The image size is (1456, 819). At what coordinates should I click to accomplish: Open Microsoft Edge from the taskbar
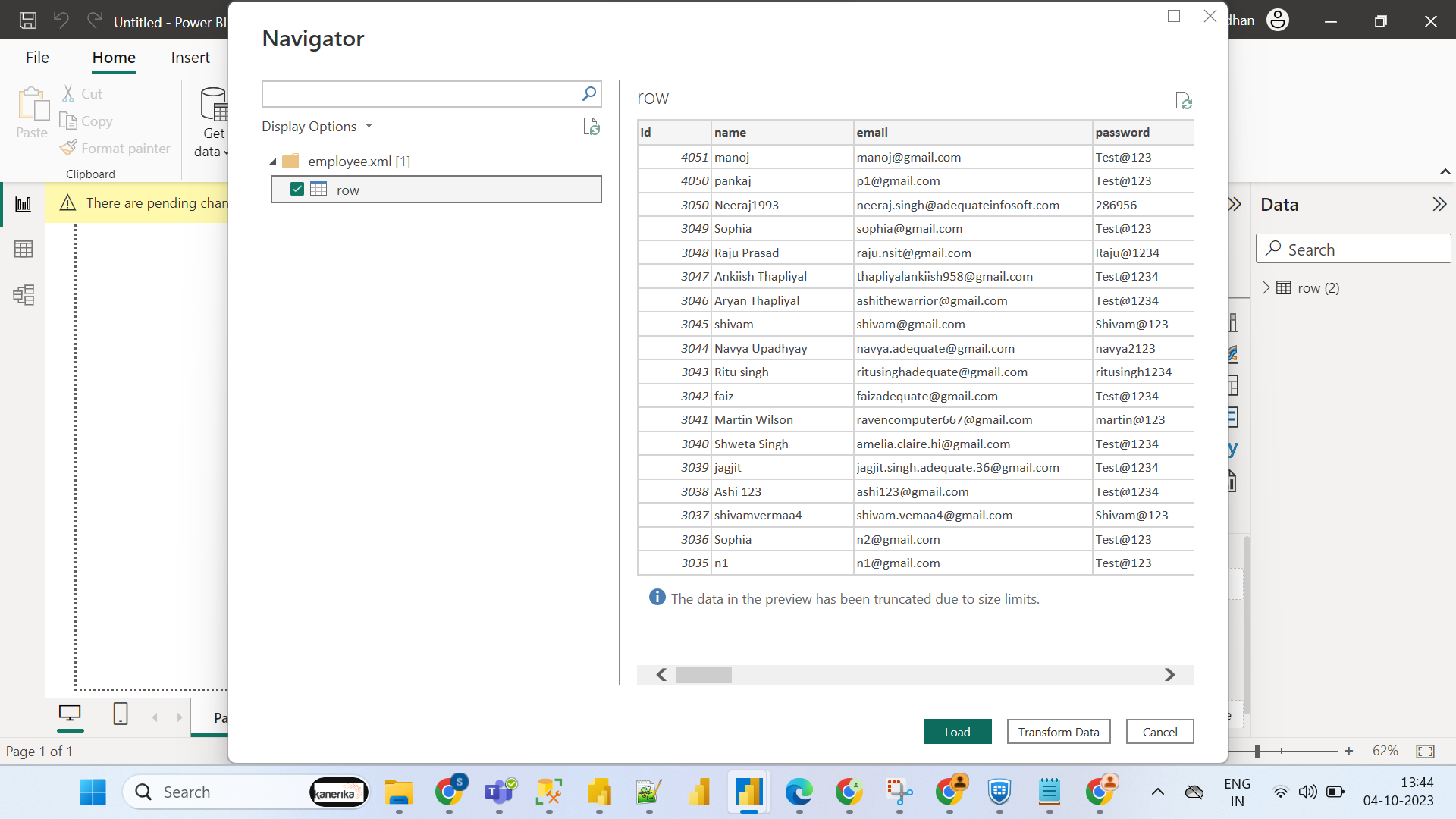799,792
